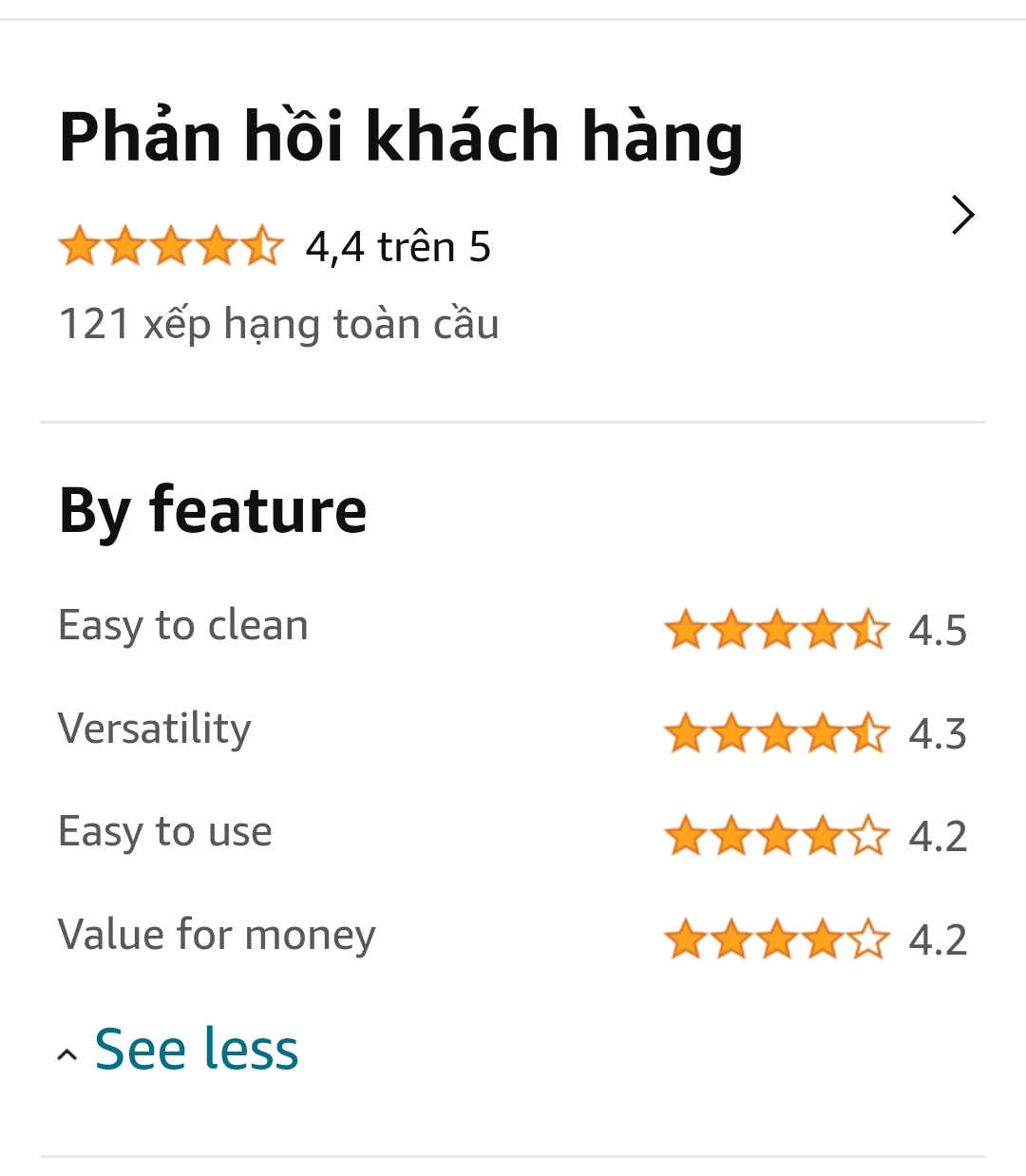This screenshot has height=1176, width=1026.
Task: Click the 4.5 score beside Easy to clean
Action: (x=938, y=631)
